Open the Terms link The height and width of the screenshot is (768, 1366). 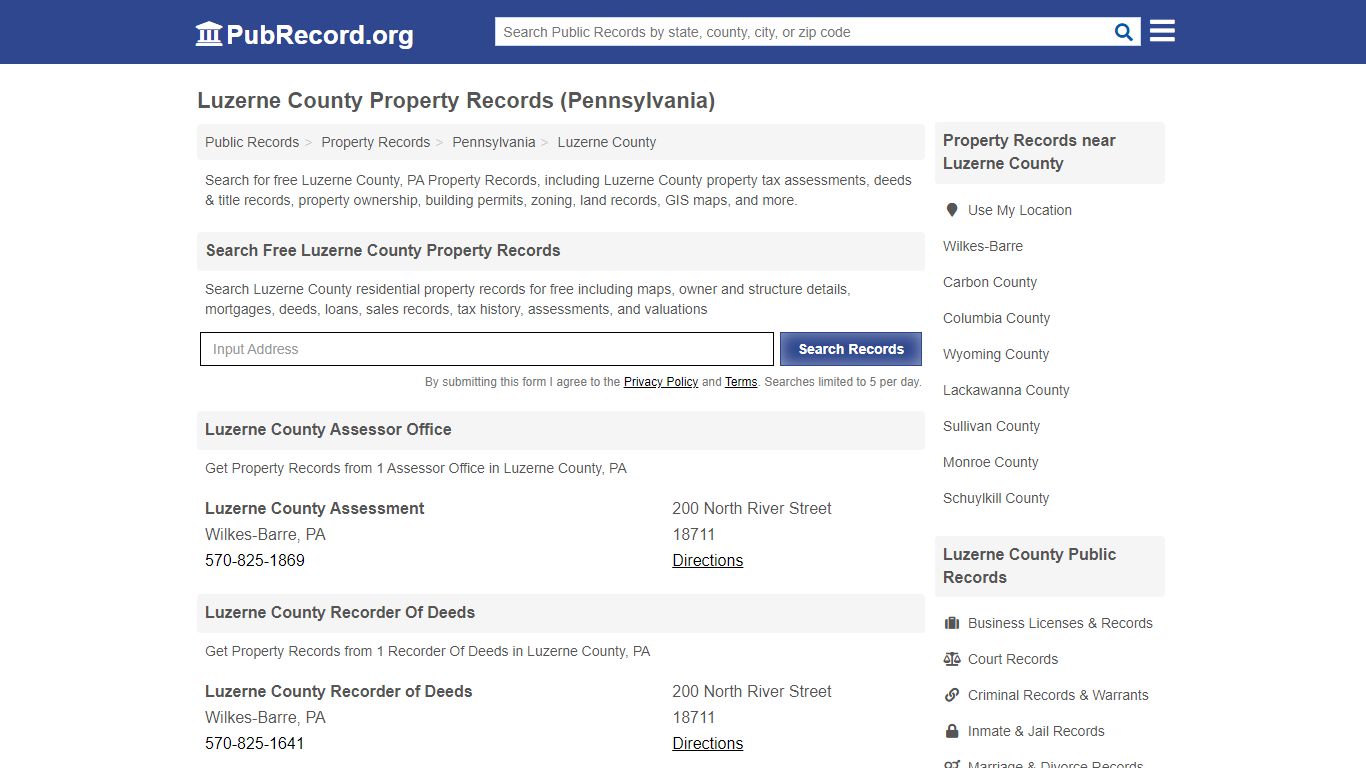pos(741,382)
